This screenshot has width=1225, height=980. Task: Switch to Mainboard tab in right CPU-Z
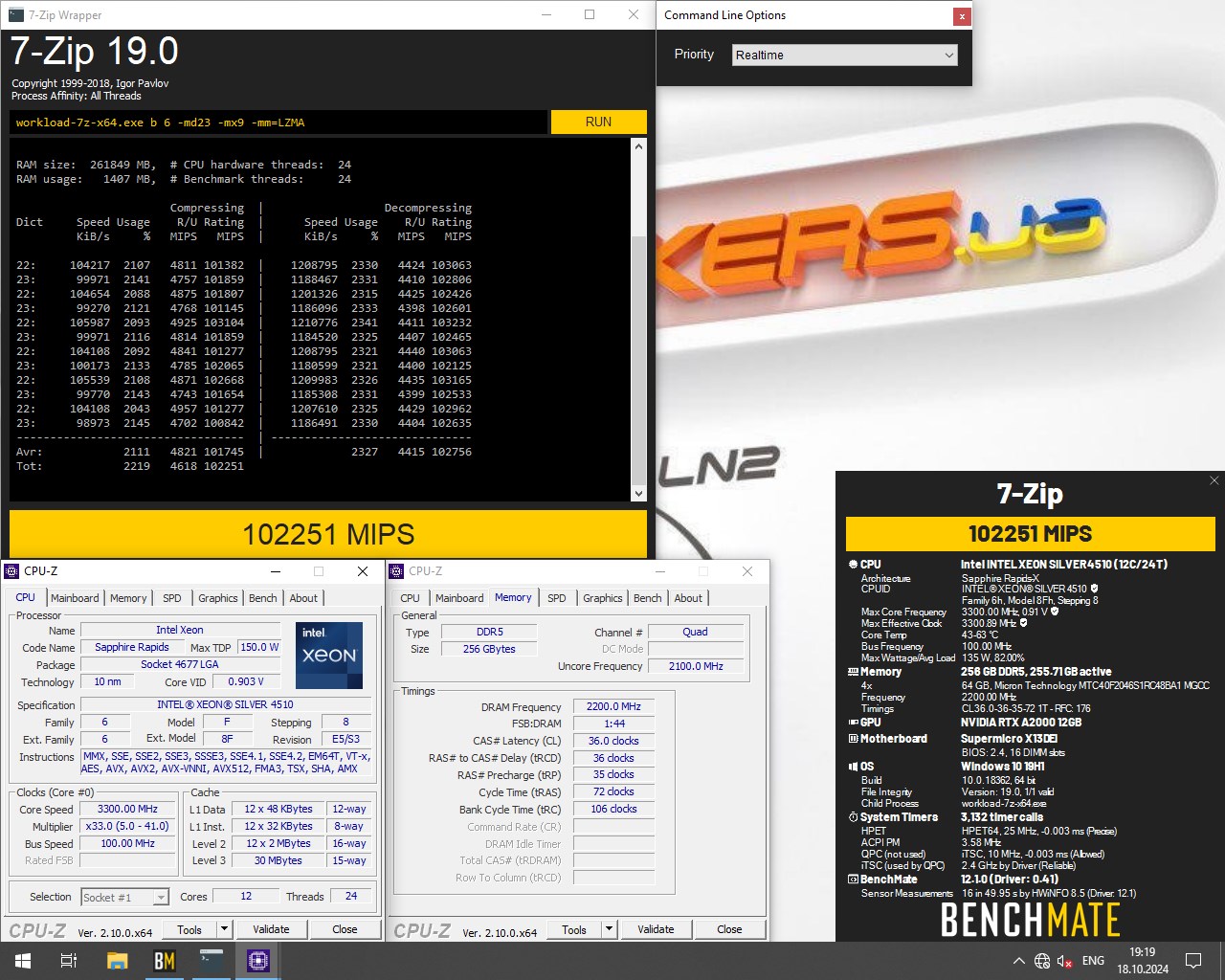[x=459, y=598]
